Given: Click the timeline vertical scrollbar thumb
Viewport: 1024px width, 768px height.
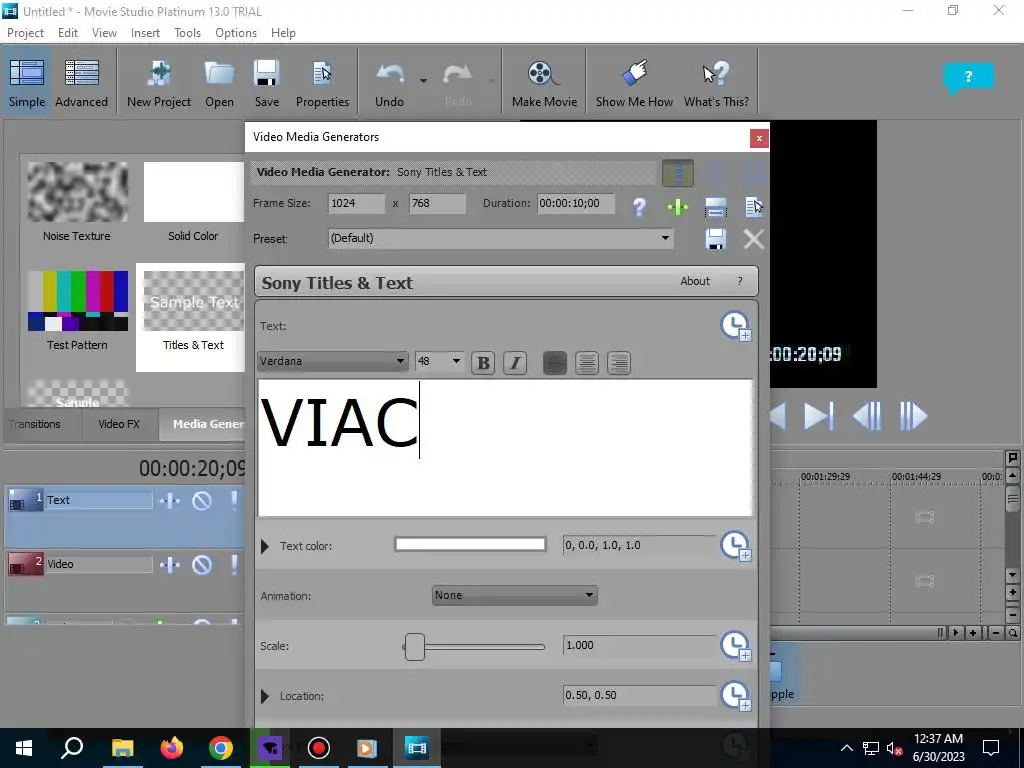Looking at the screenshot, I should pos(1012,499).
